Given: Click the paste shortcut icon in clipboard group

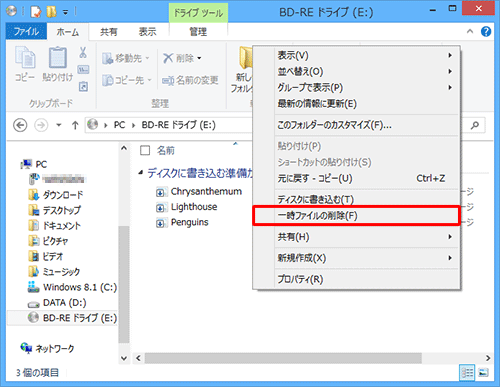Looking at the screenshot, I should coord(83,87).
